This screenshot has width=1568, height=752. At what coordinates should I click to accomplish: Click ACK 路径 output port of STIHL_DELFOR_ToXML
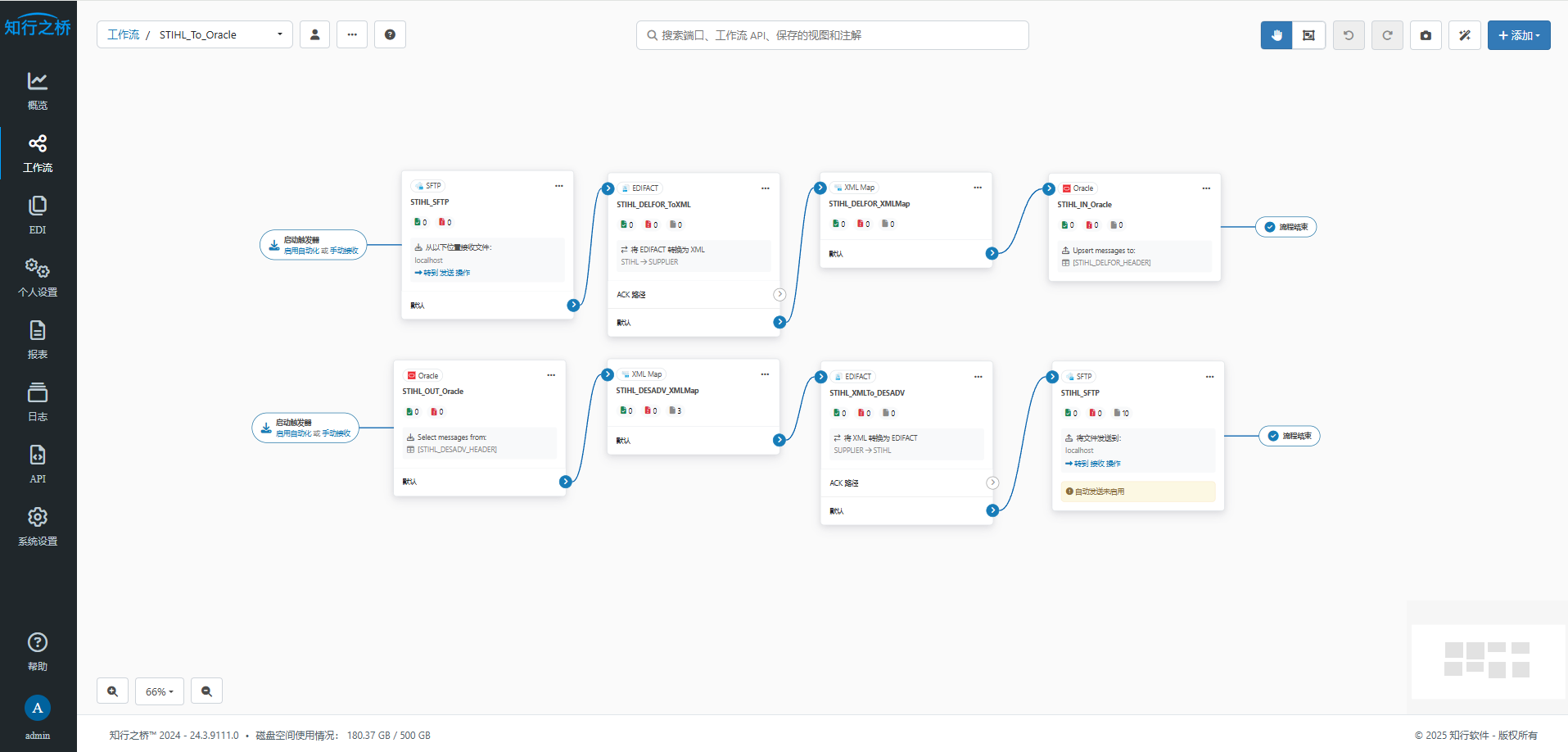[x=779, y=295]
